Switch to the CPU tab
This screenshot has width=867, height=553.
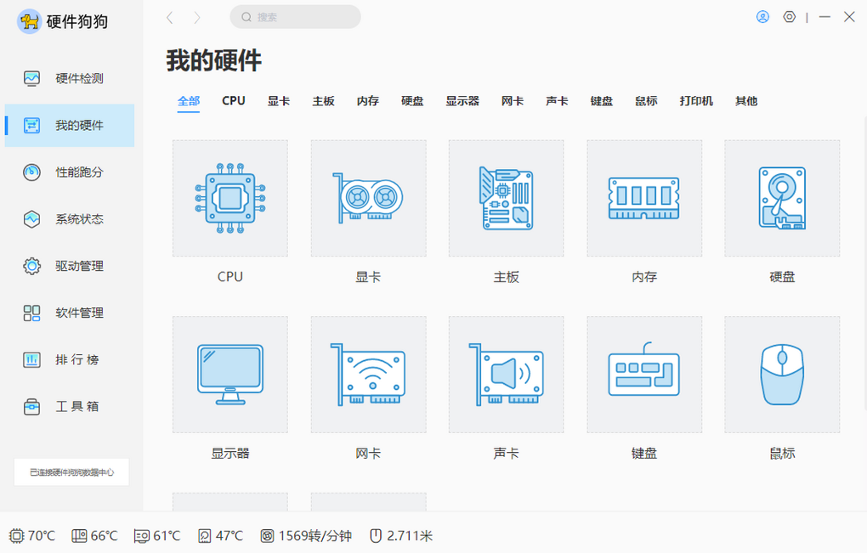click(233, 101)
